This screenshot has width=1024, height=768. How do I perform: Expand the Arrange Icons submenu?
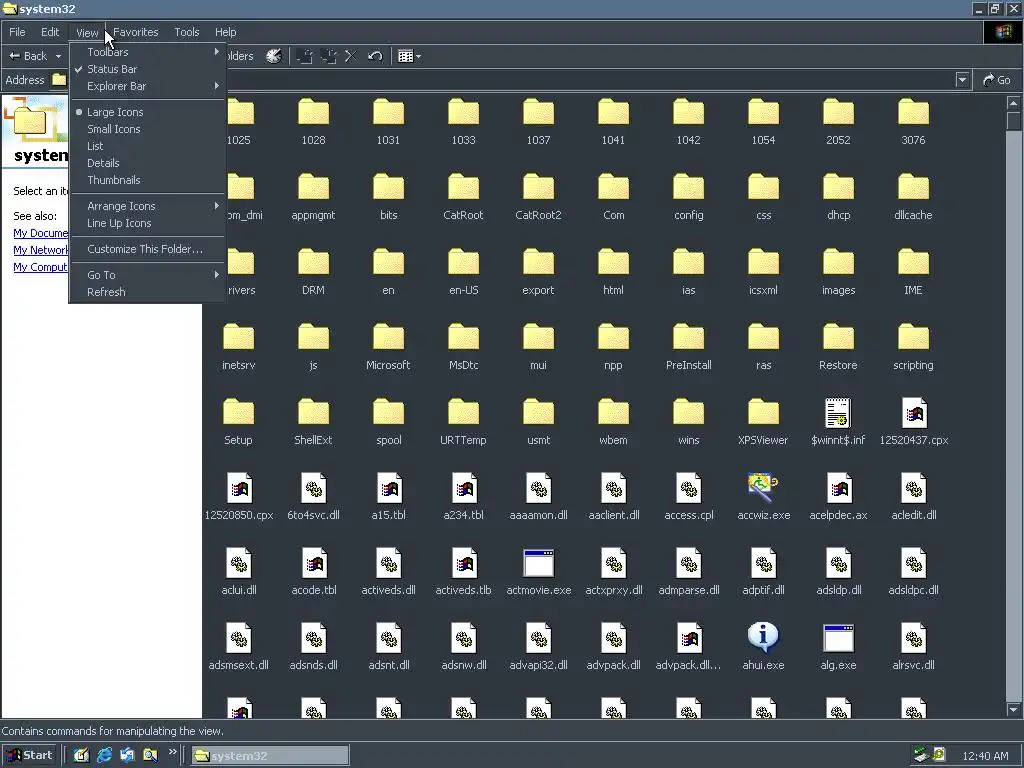(x=147, y=206)
